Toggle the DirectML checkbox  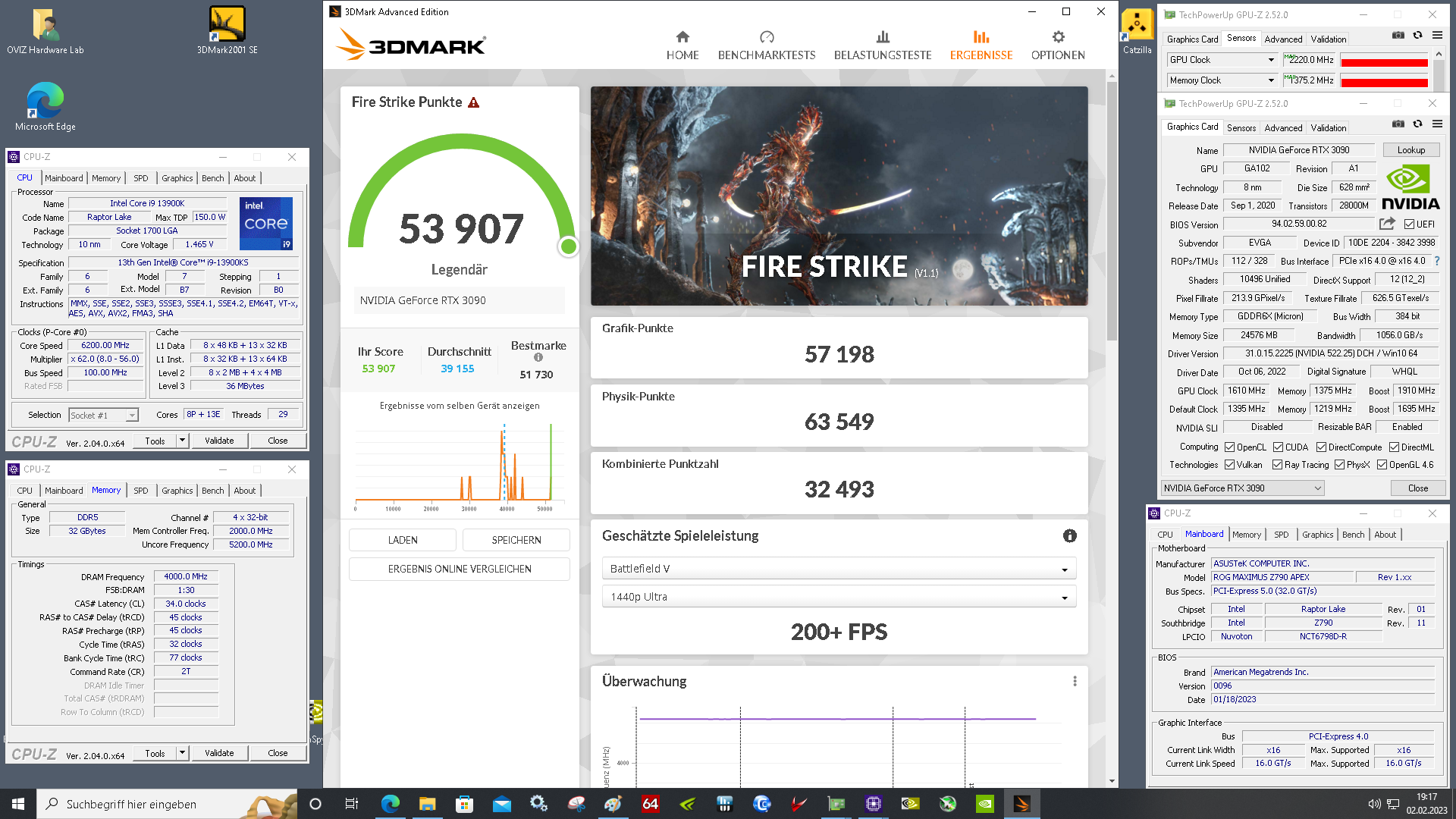click(x=1394, y=447)
